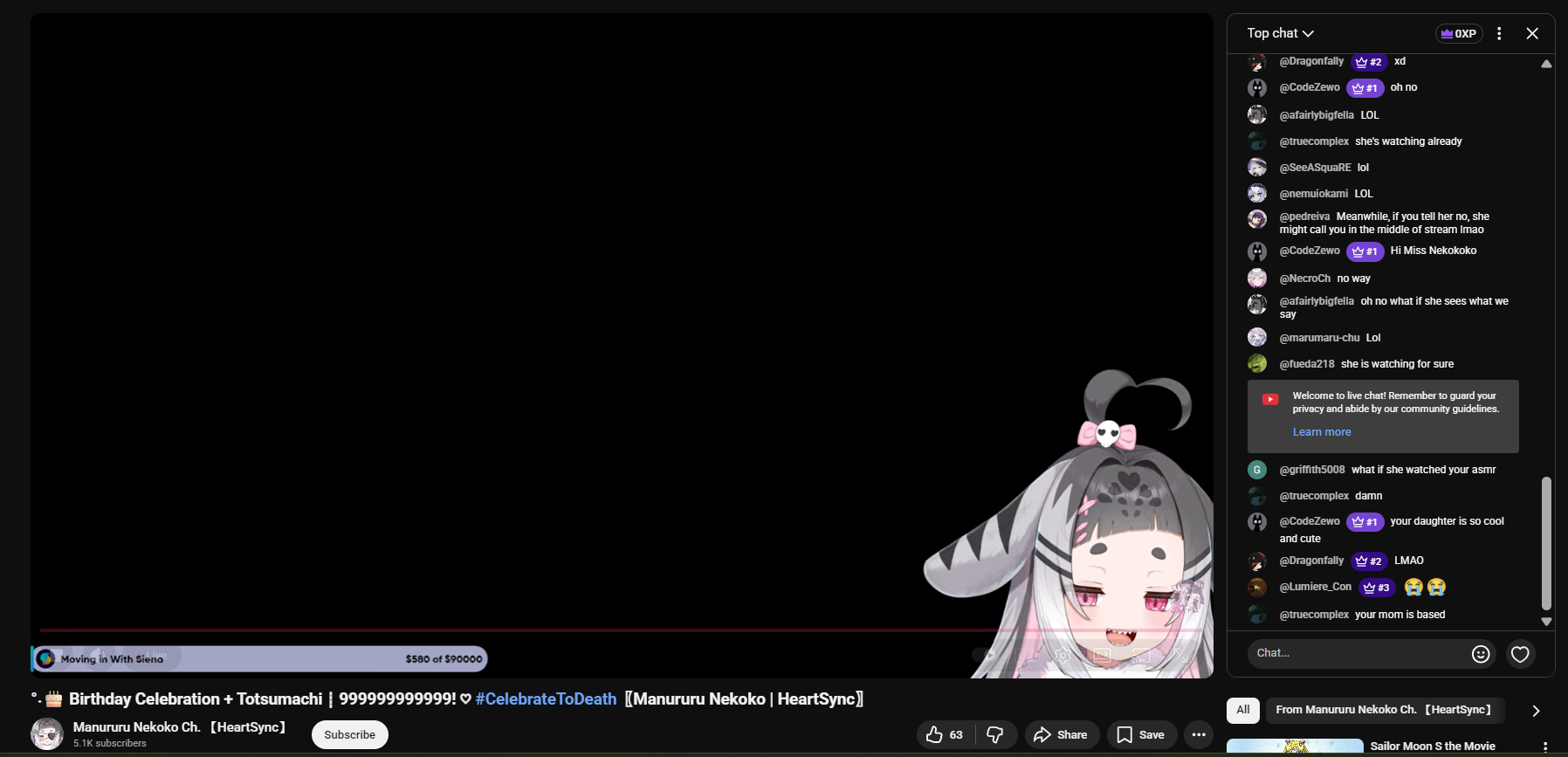Open the Top chat mode dropdown

click(x=1280, y=33)
